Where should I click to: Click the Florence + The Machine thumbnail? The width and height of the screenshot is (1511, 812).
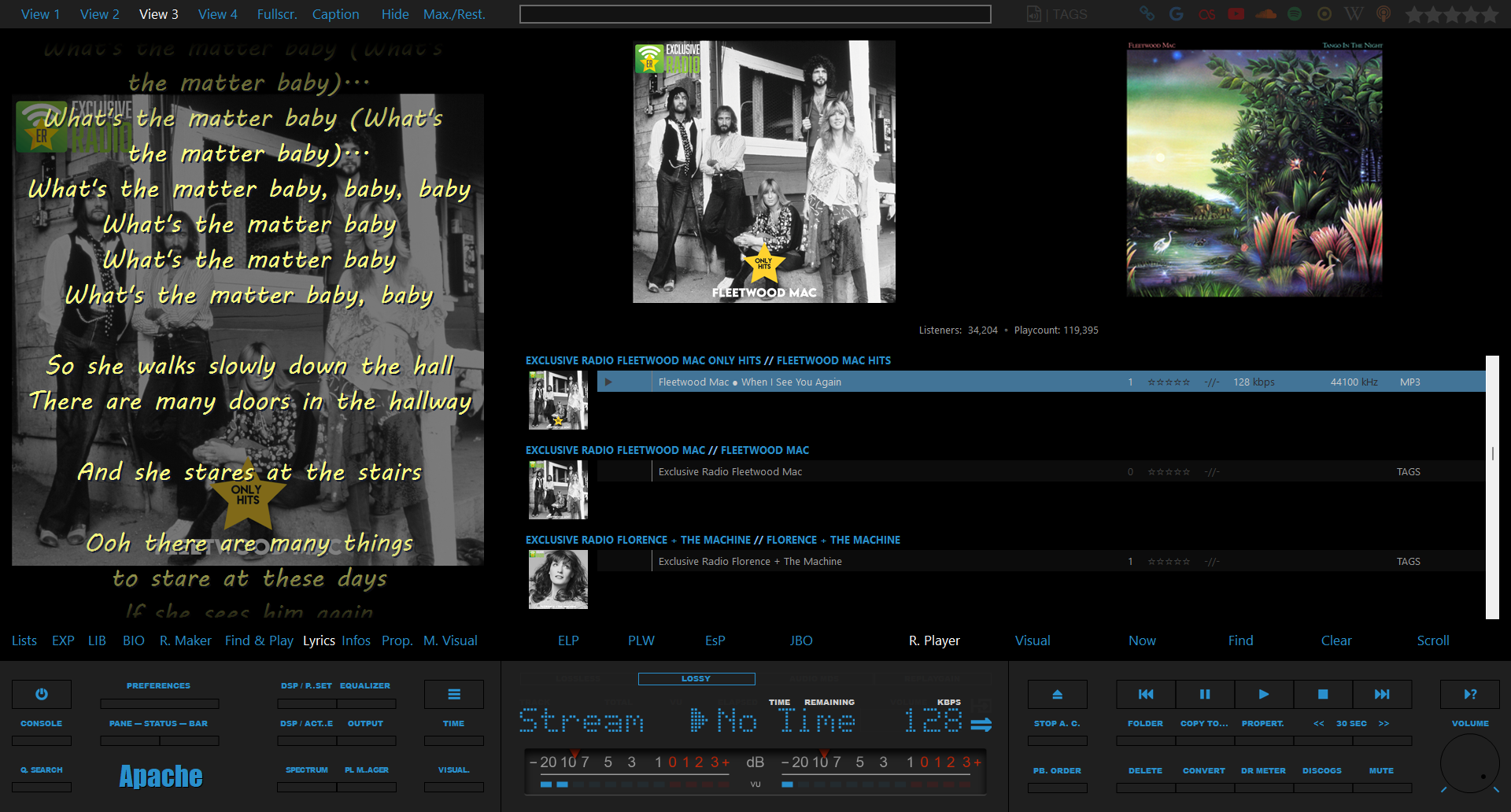558,579
